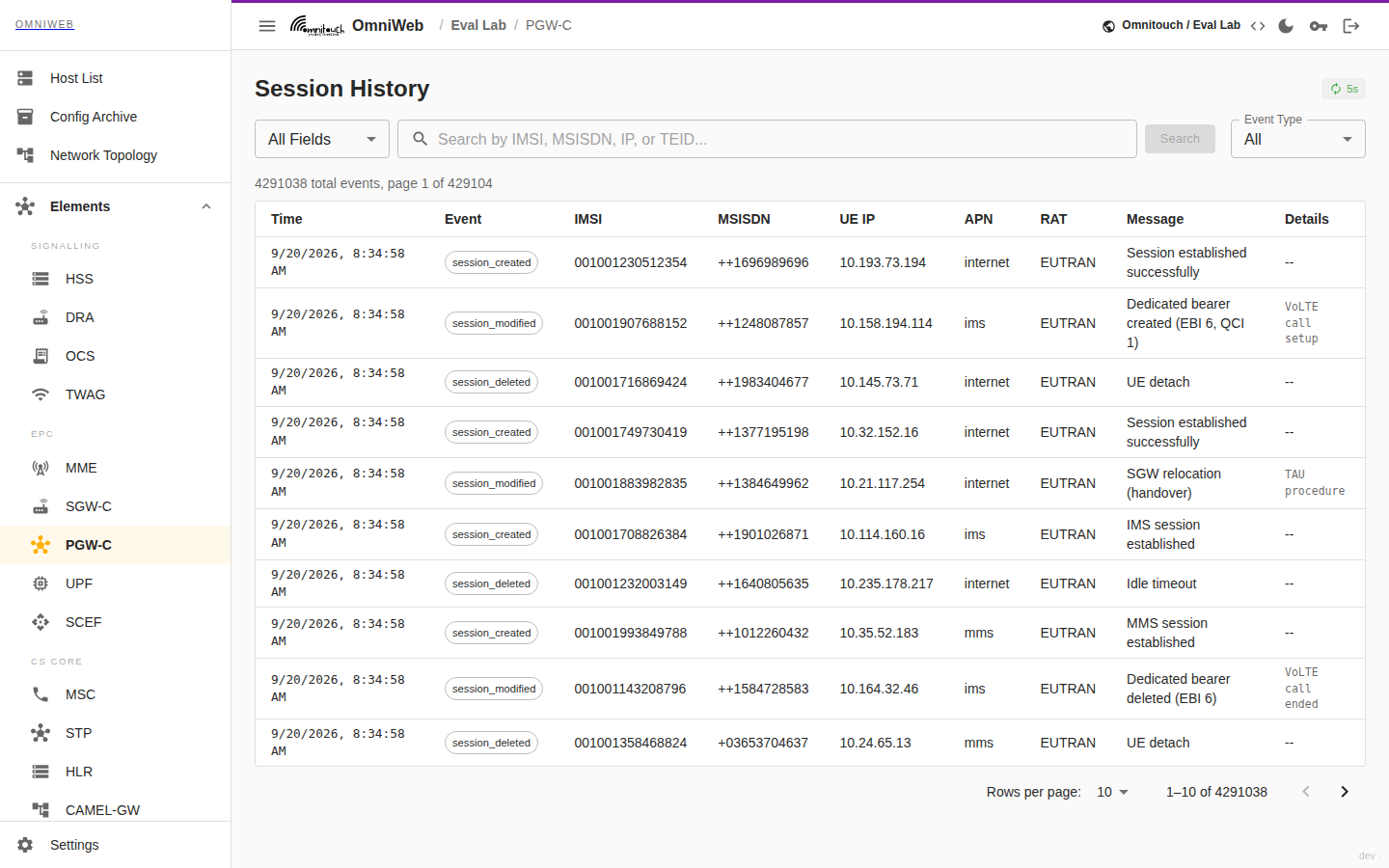The width and height of the screenshot is (1389, 868).
Task: Open HLR in the sidebar
Action: click(116, 772)
